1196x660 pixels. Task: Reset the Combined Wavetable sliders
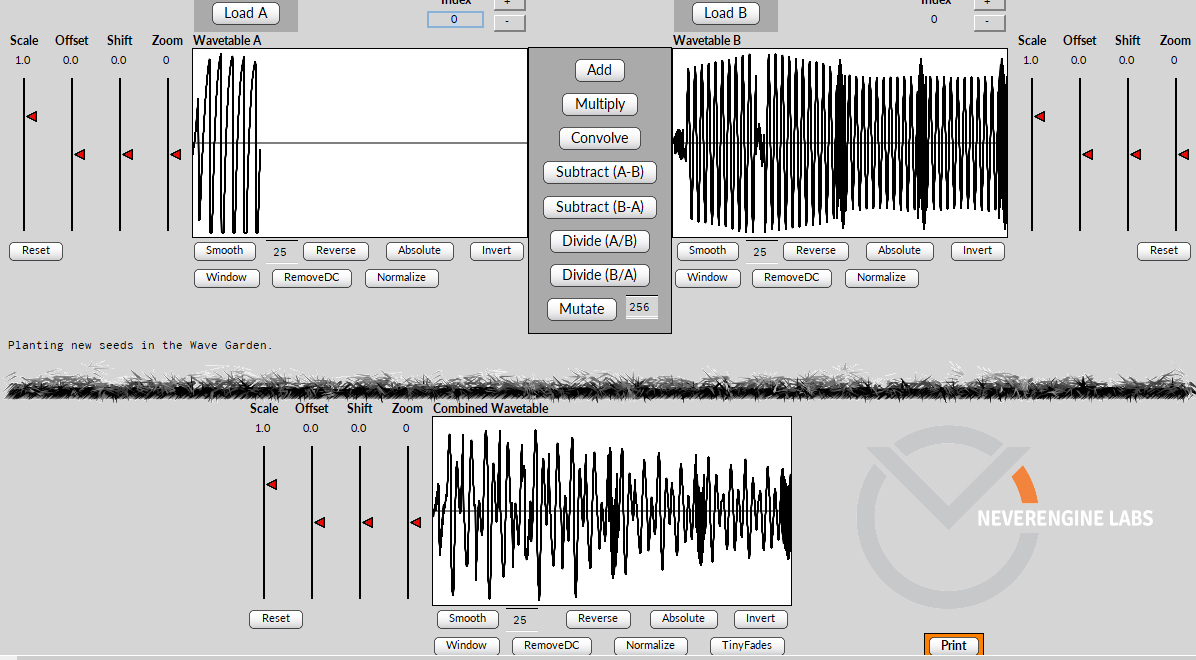click(x=276, y=619)
